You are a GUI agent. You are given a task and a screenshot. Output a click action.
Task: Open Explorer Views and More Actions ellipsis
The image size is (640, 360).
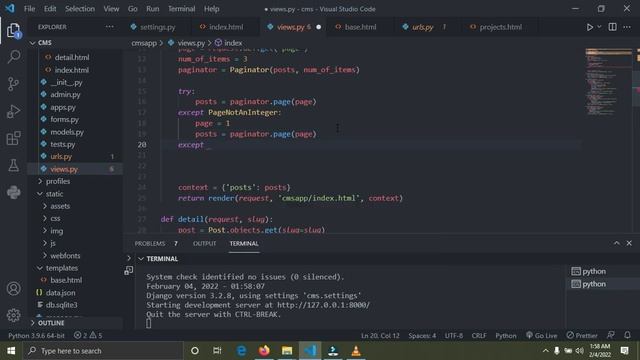coord(109,27)
